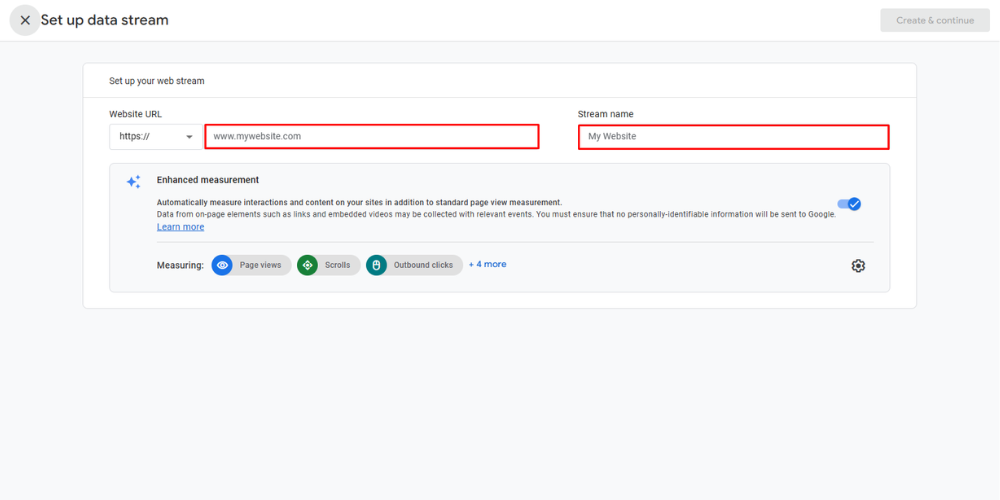Select the Scrolls chip label
The width and height of the screenshot is (1000, 500).
[x=337, y=265]
